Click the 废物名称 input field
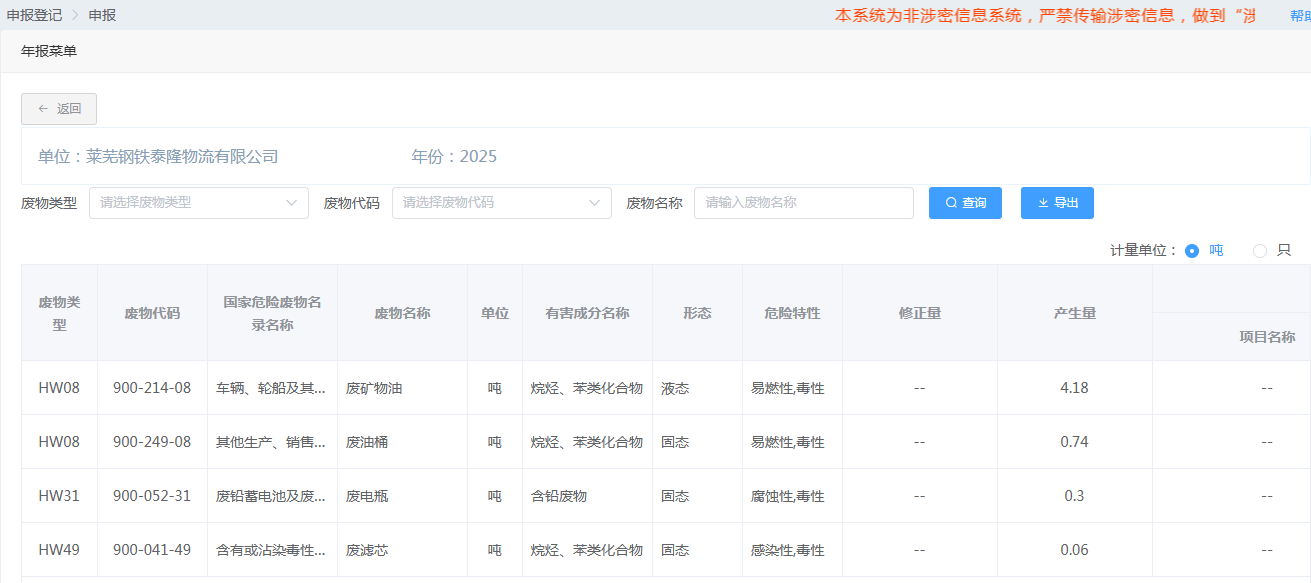Image resolution: width=1311 pixels, height=583 pixels. pos(803,203)
